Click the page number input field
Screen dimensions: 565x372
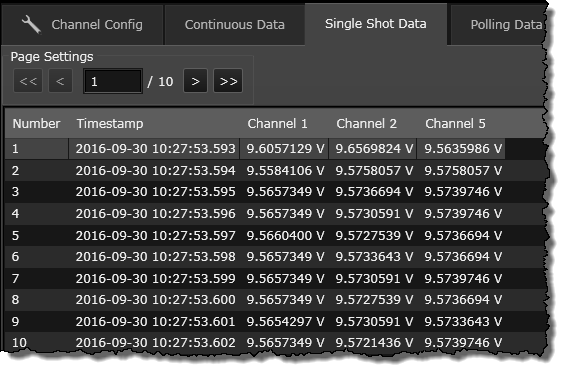[113, 81]
